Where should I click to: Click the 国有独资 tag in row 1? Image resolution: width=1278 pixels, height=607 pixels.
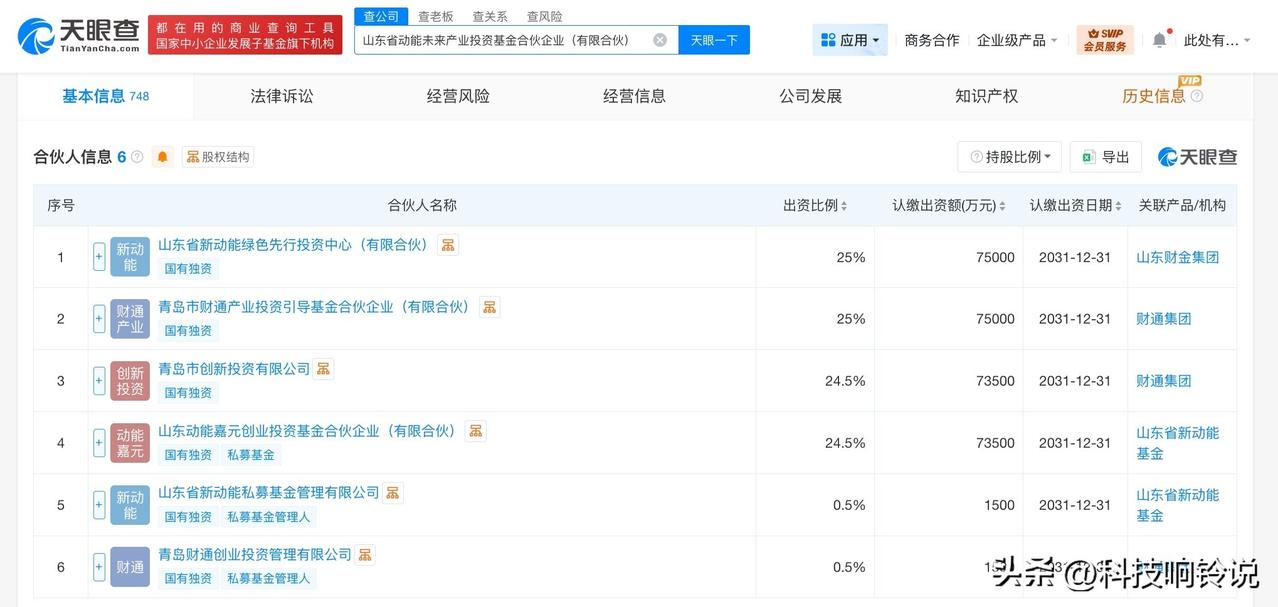tap(188, 269)
